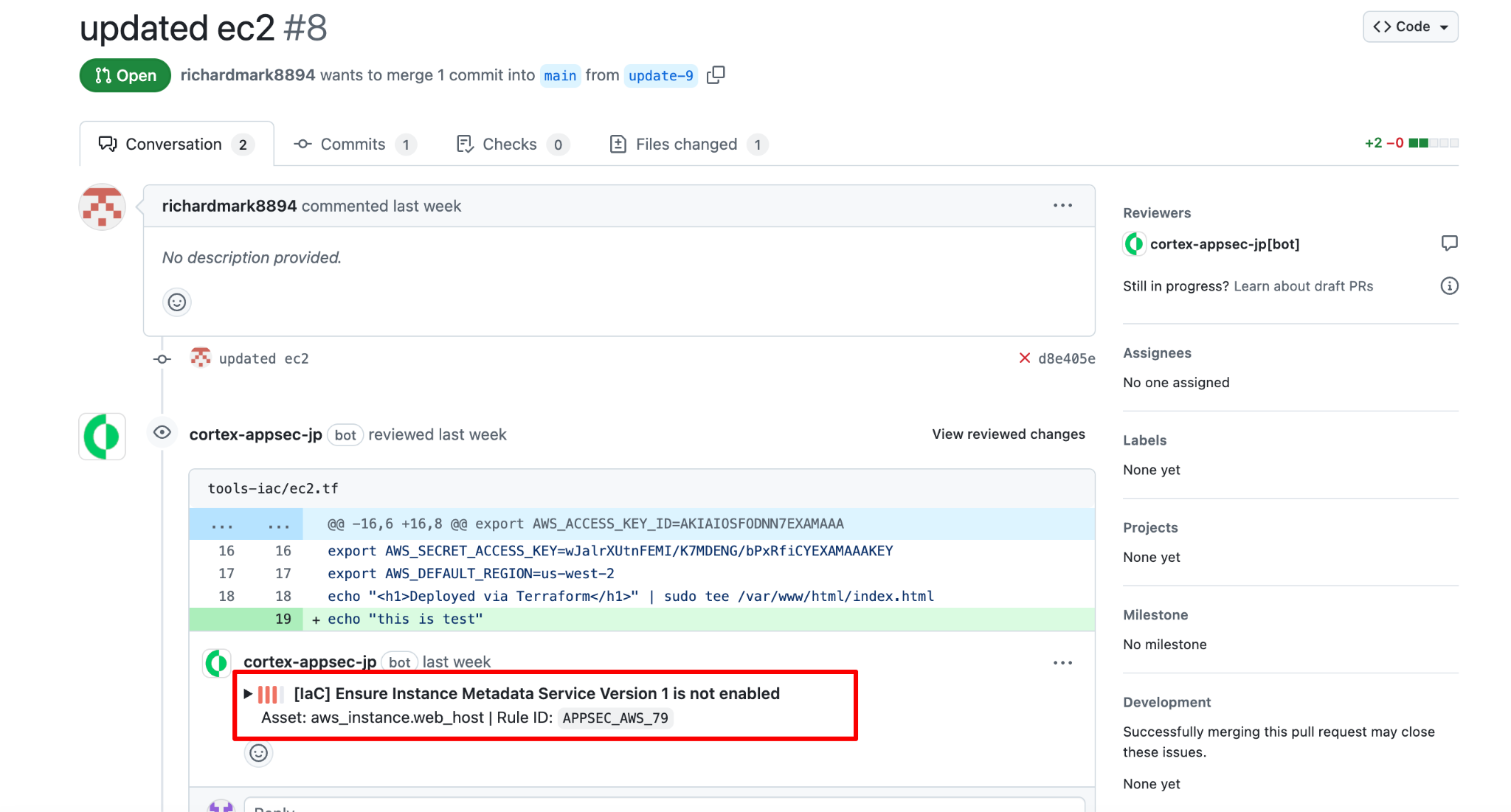Click the Checks tab checklist icon

[465, 144]
